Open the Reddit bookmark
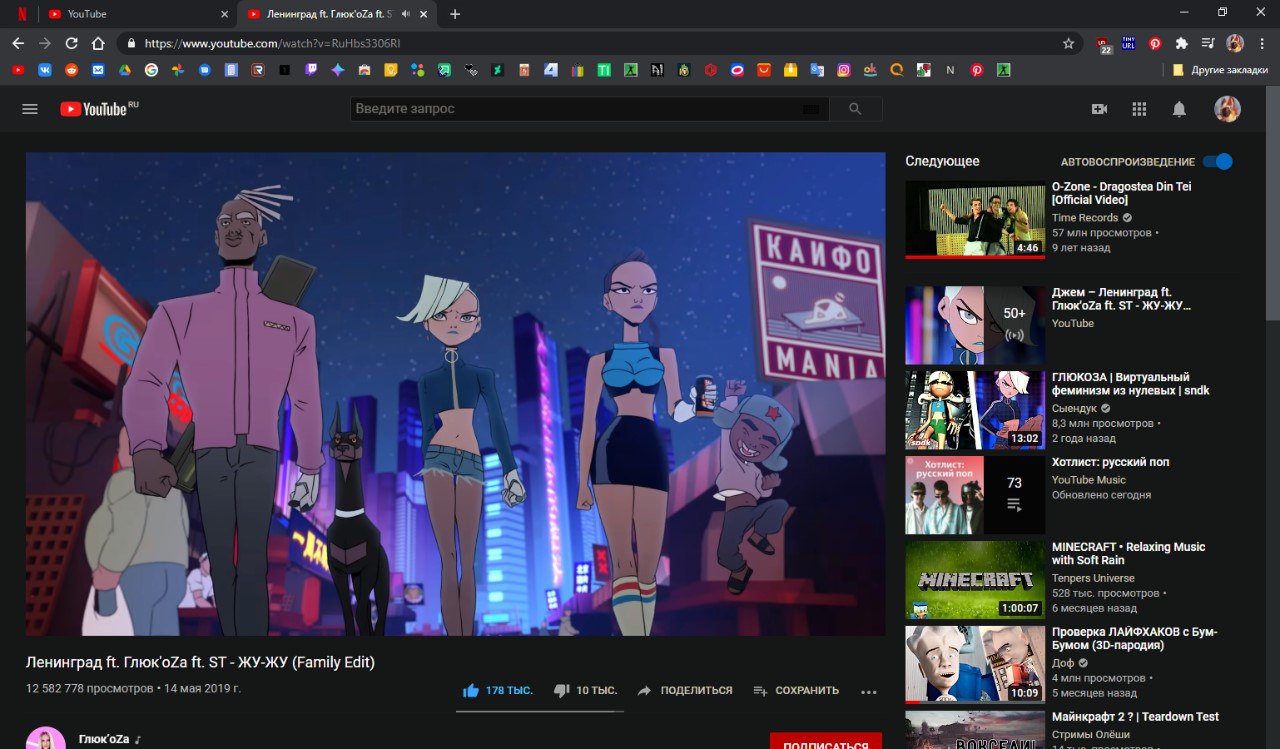 71,70
